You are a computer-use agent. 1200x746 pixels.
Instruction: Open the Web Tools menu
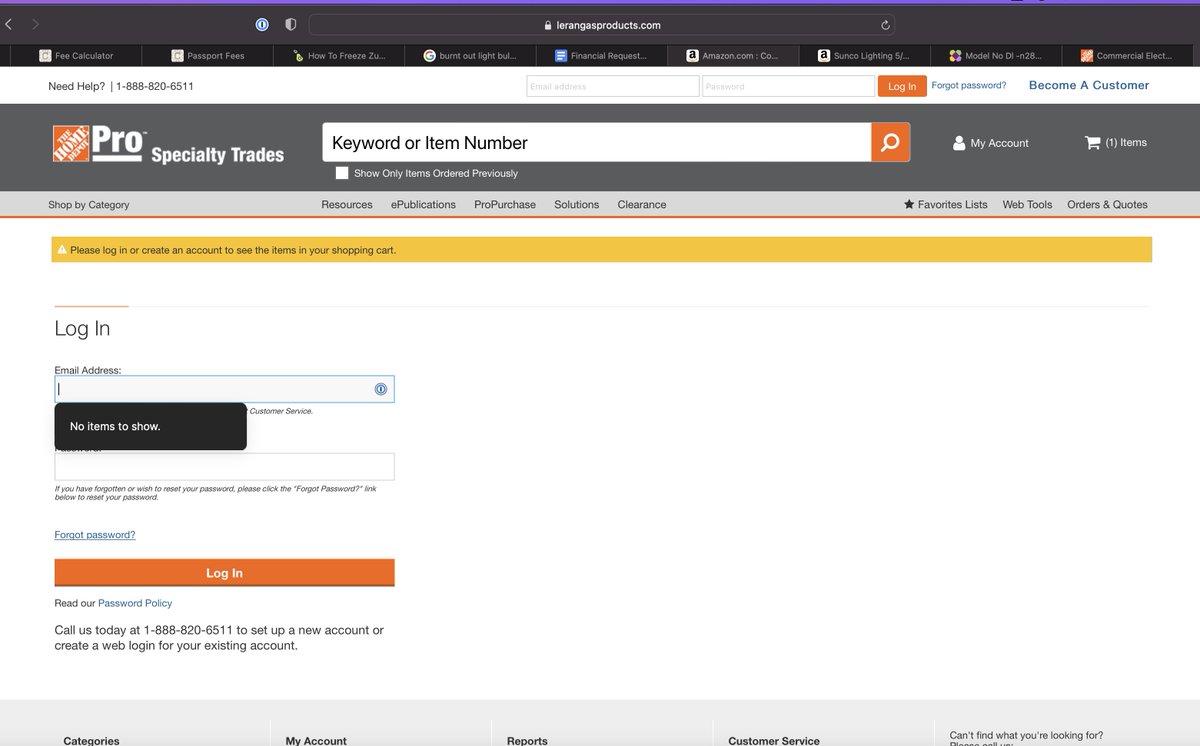coord(1028,204)
